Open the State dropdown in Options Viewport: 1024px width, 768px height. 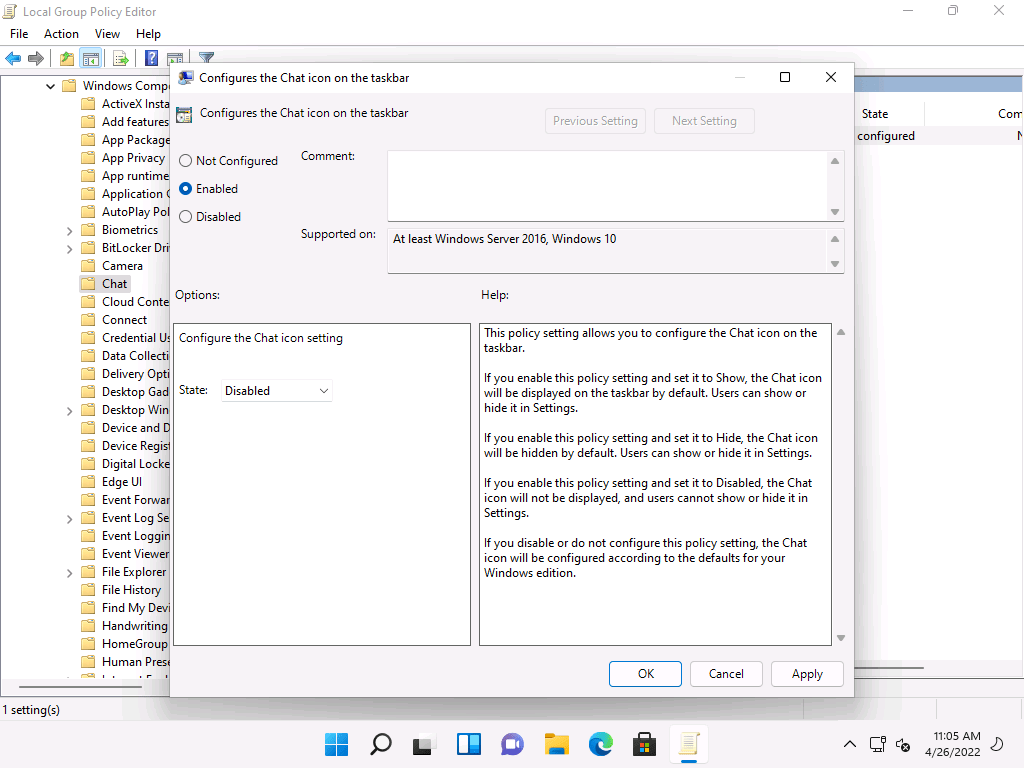(x=276, y=391)
